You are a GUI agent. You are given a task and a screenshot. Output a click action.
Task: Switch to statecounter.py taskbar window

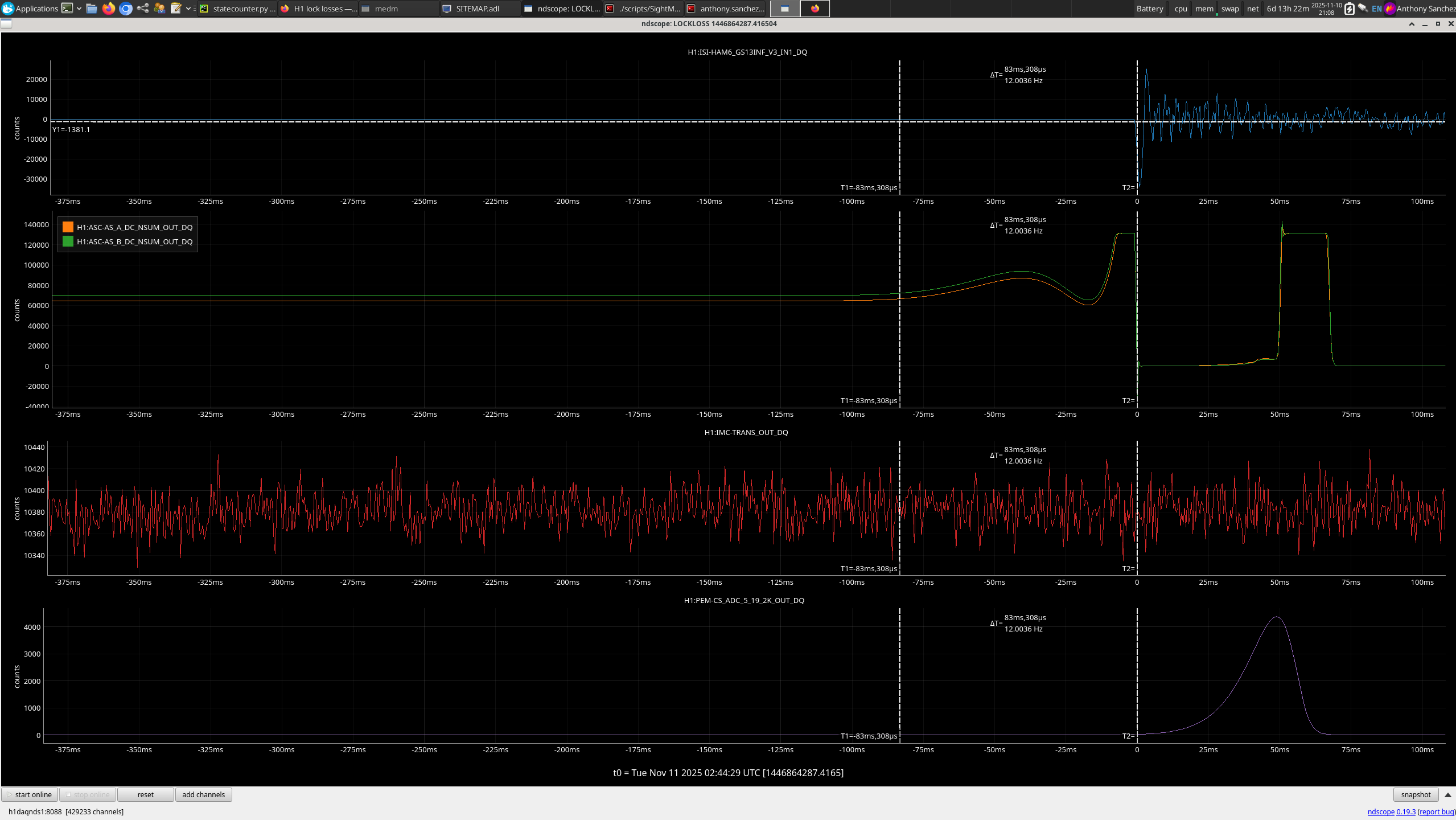pos(238,9)
